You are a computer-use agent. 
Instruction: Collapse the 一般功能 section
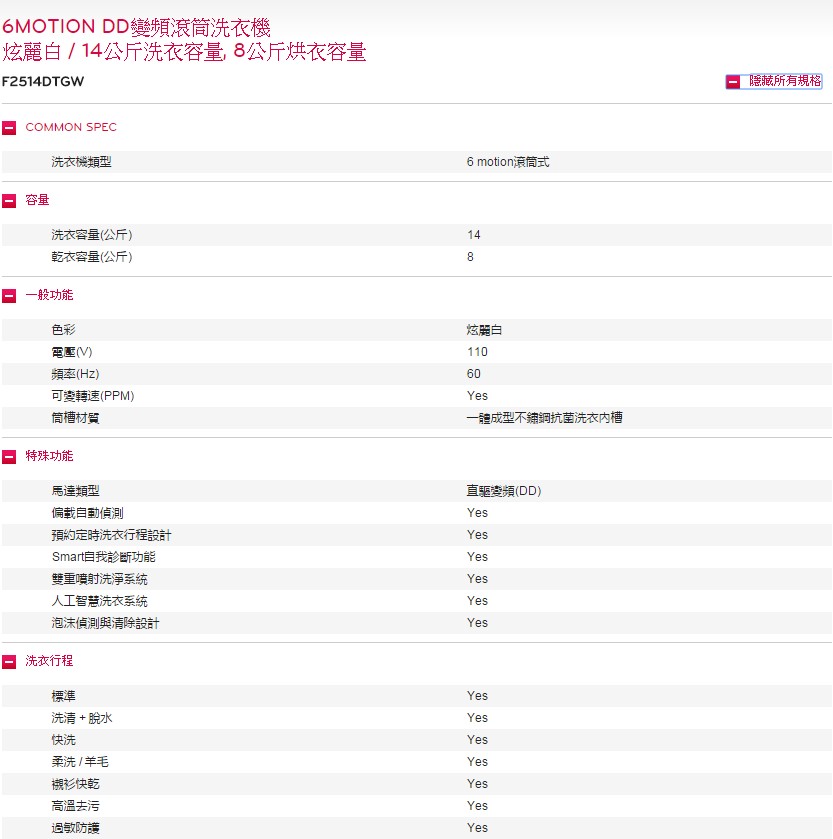(x=9, y=295)
